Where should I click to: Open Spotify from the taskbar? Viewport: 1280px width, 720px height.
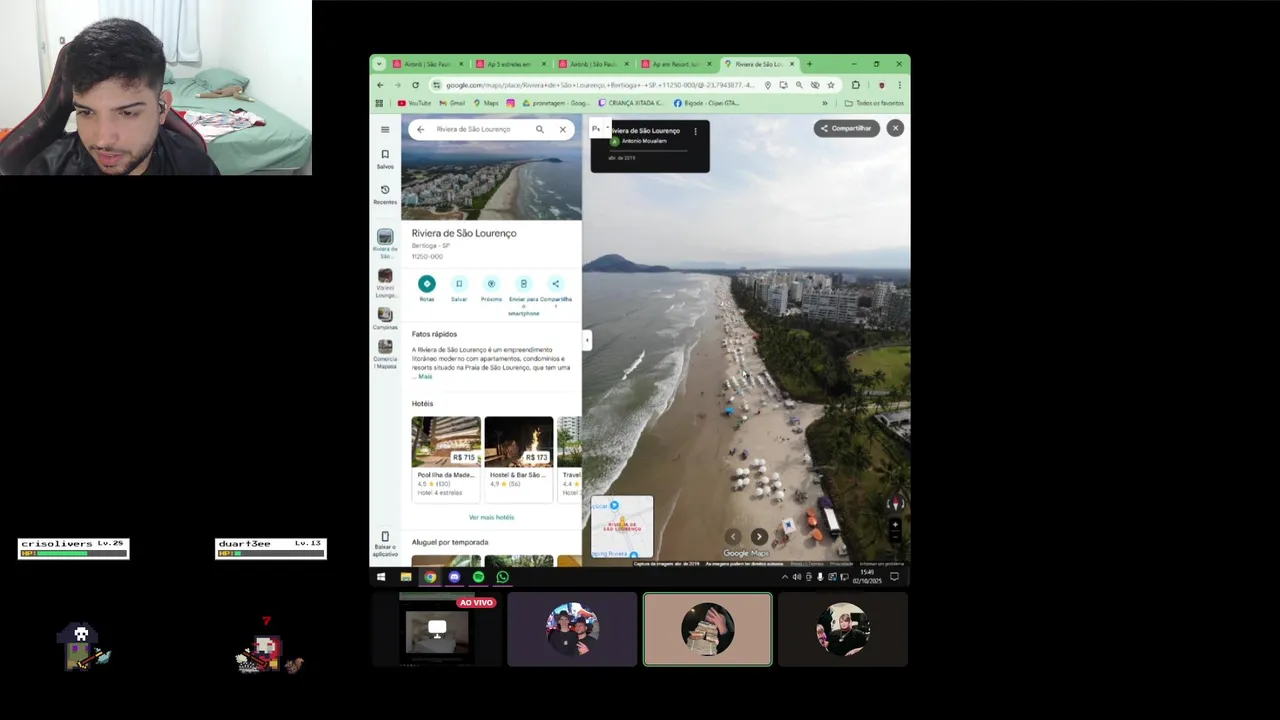[x=478, y=577]
